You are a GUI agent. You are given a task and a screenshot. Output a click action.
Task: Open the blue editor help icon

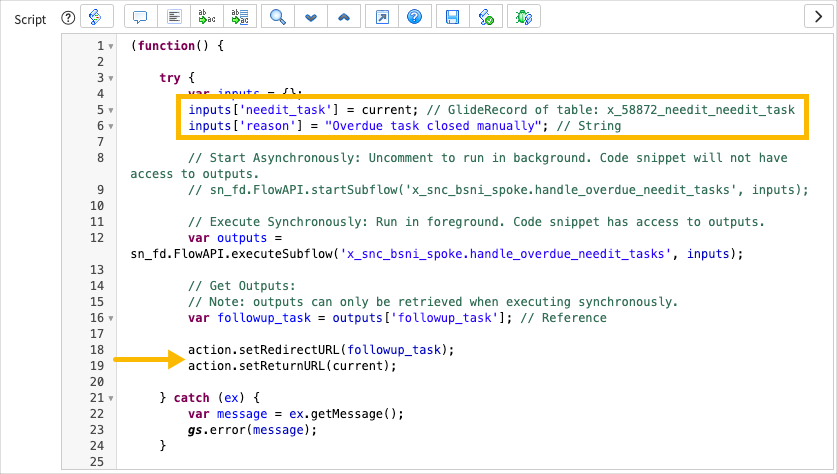click(415, 17)
